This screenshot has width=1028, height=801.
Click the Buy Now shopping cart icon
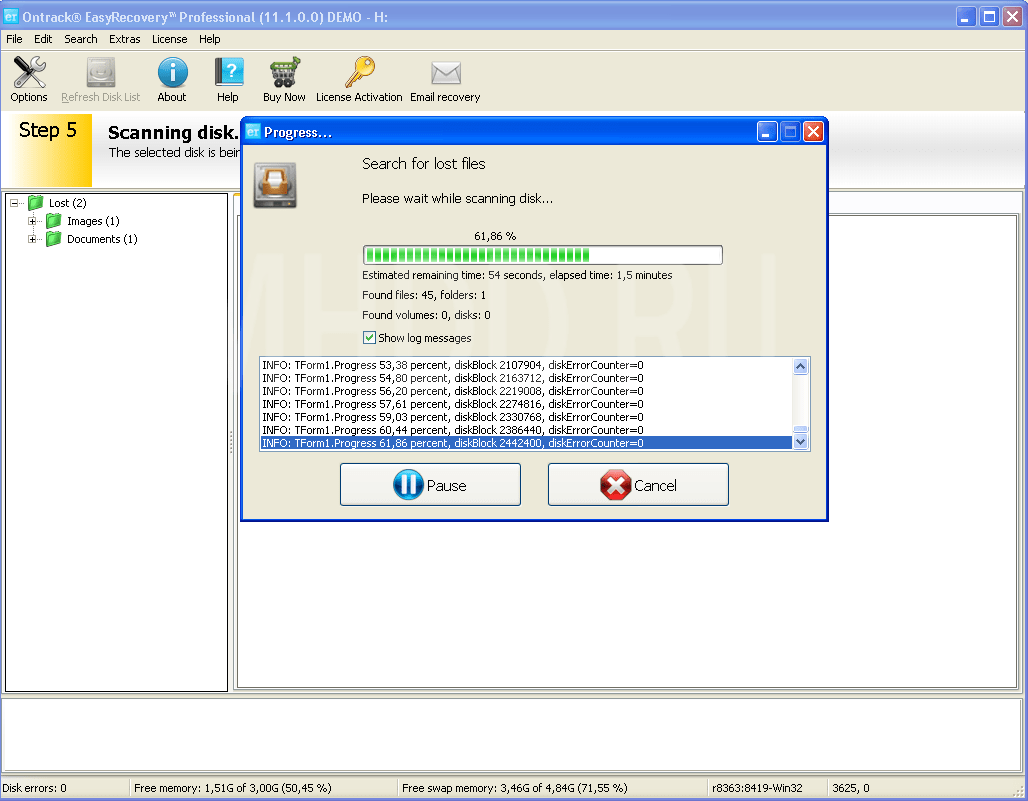point(285,72)
